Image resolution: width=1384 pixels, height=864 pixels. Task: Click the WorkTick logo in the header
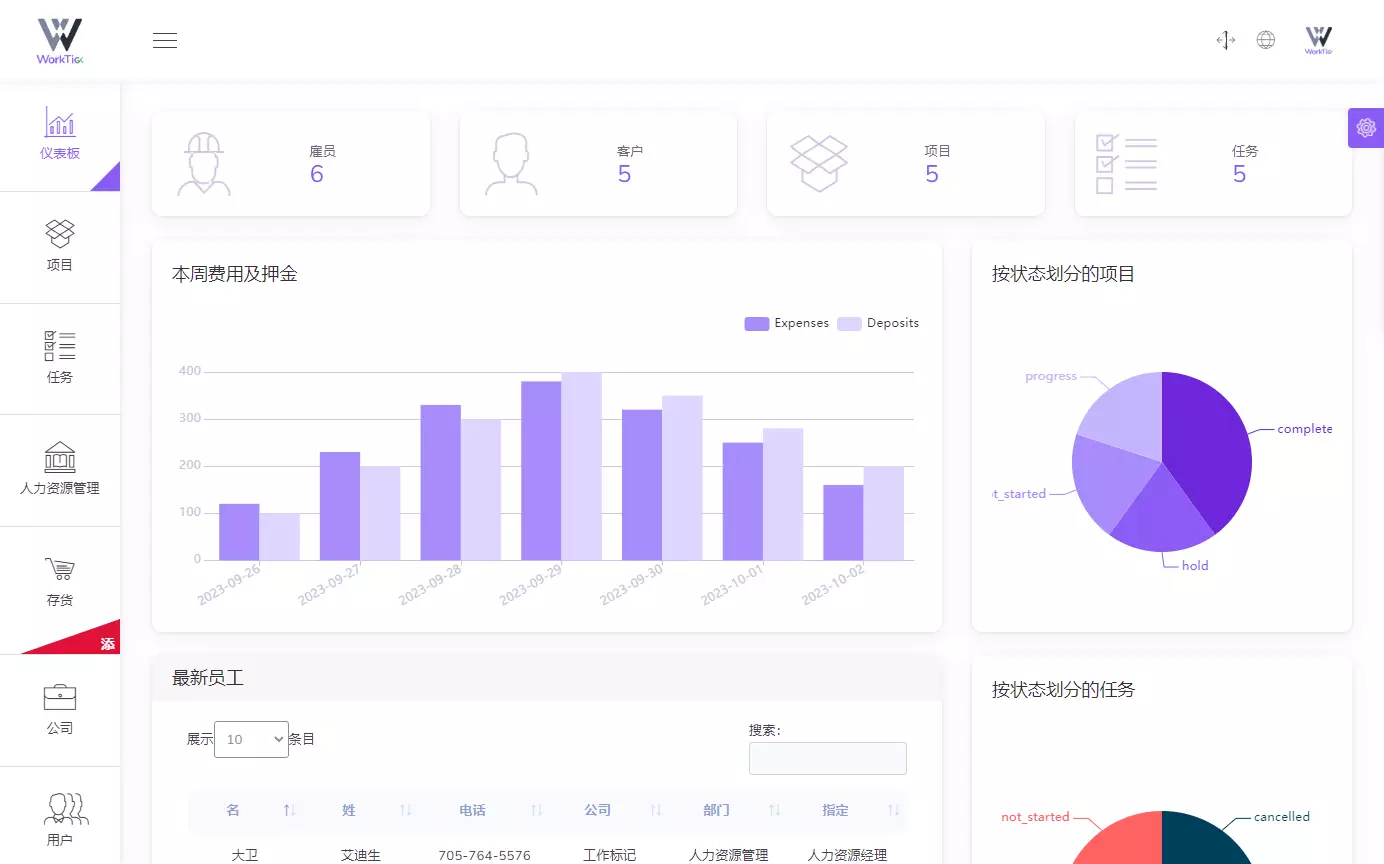click(x=60, y=41)
